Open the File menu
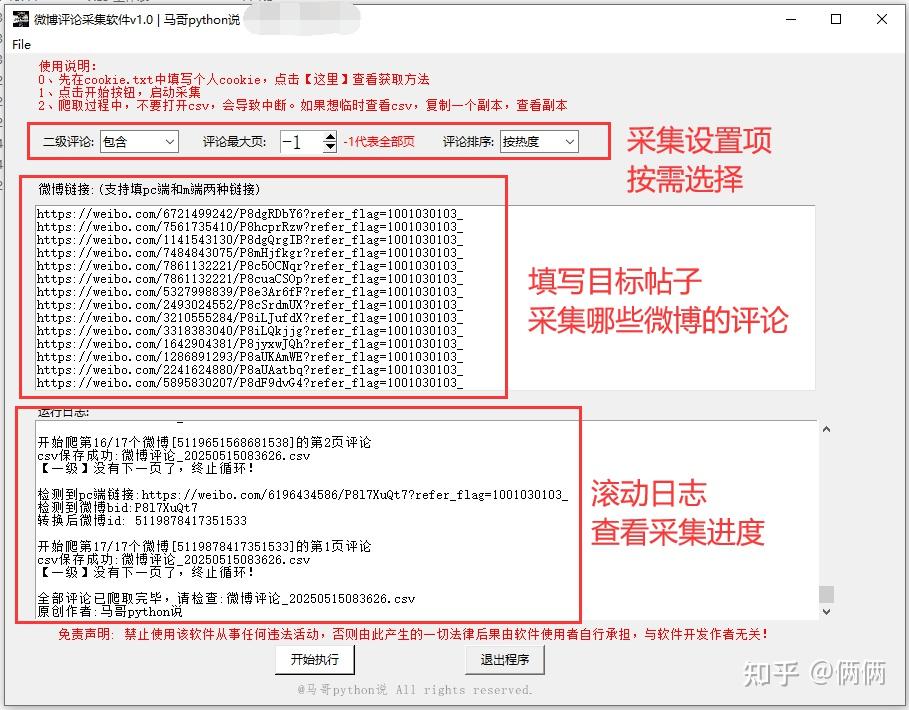Screen dimensions: 909x710 click(x=19, y=45)
